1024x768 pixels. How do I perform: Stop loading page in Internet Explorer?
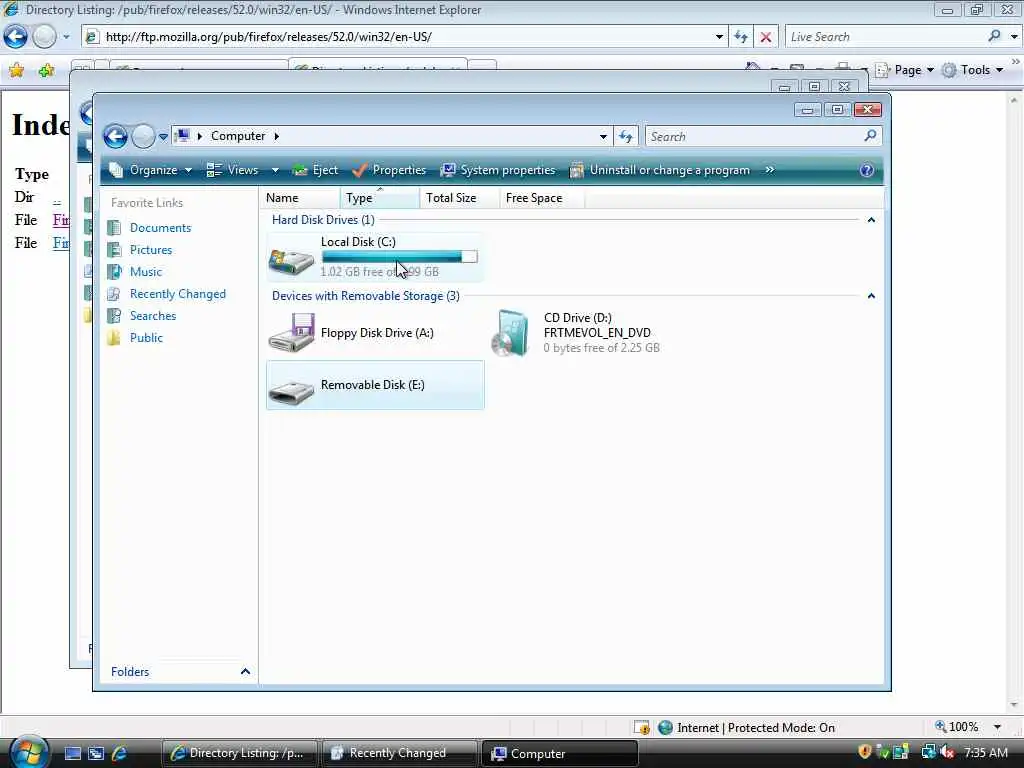click(766, 37)
